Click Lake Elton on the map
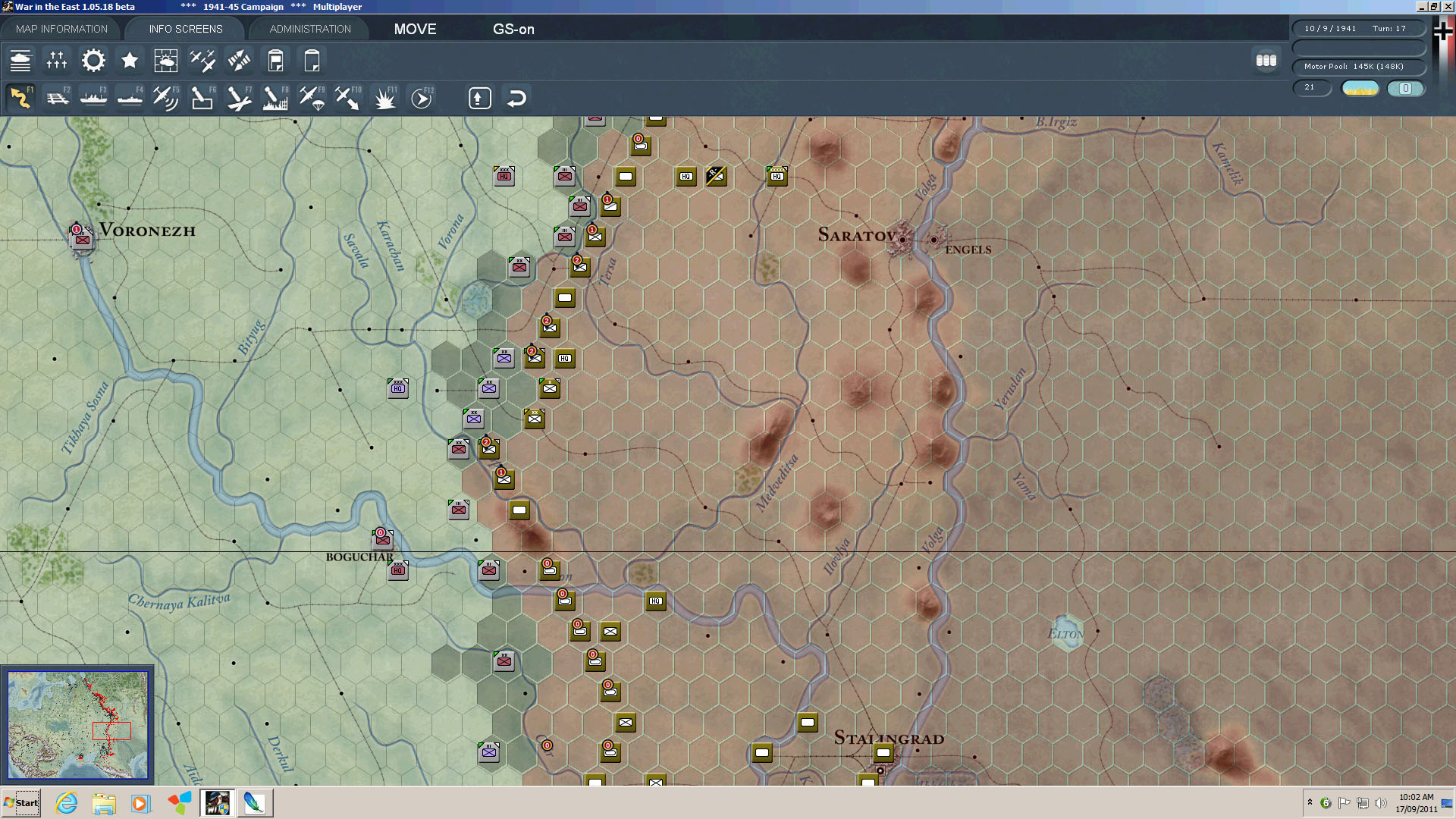This screenshot has height=819, width=1456. pyautogui.click(x=1067, y=634)
